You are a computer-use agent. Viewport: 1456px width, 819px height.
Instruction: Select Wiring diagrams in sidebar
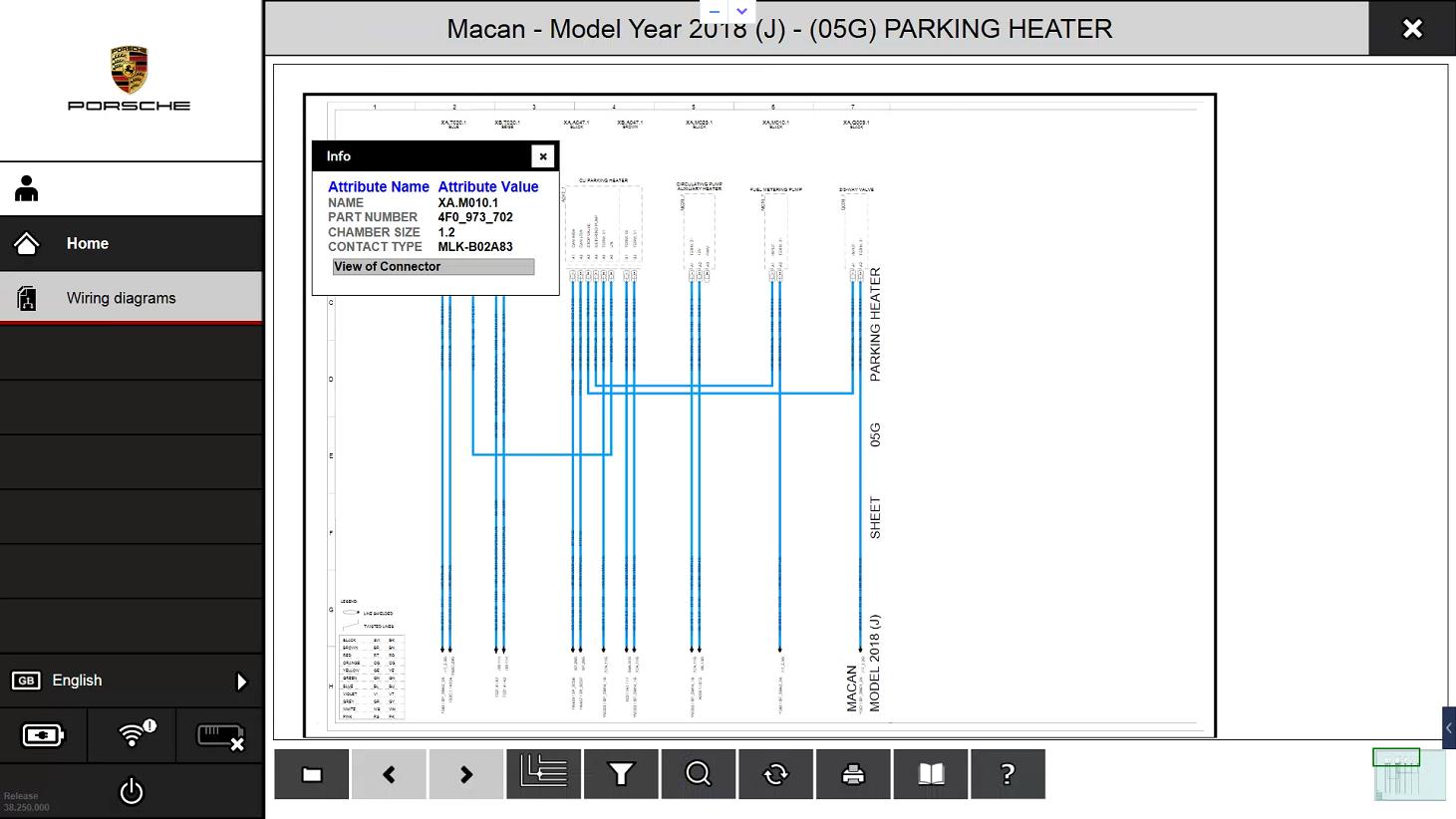pyautogui.click(x=132, y=298)
